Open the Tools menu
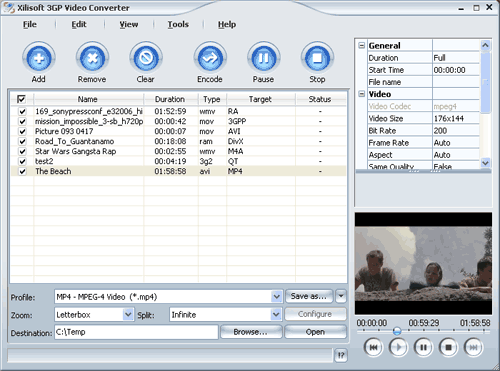The width and height of the screenshot is (500, 371). point(178,24)
